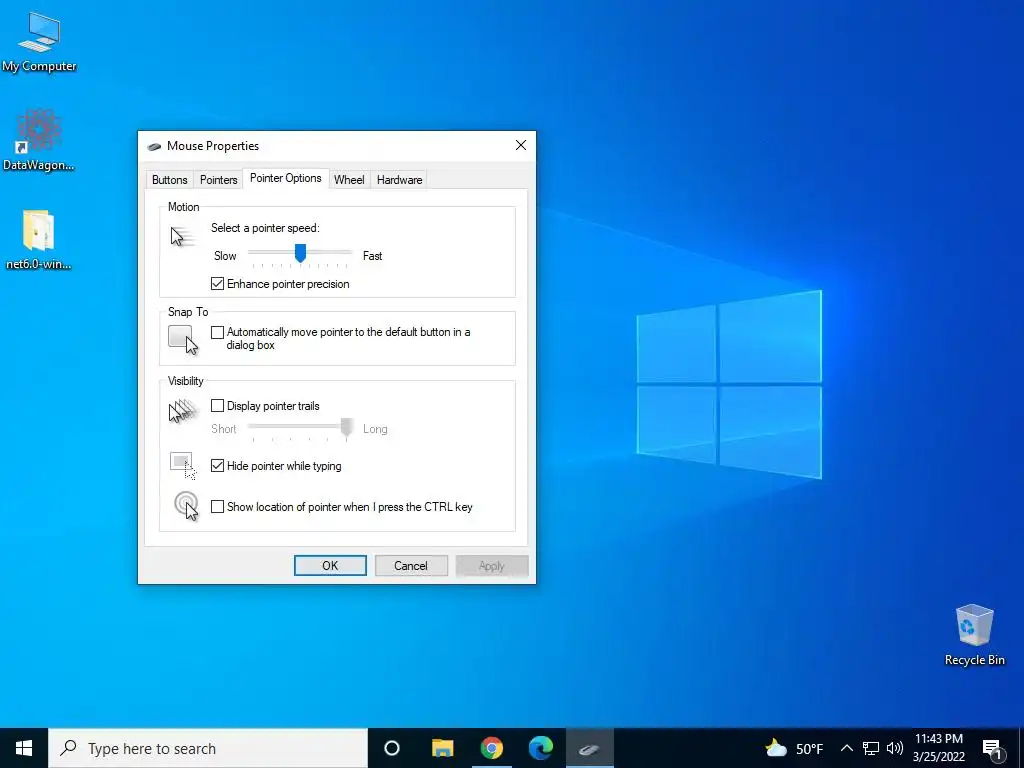Viewport: 1024px width, 768px height.
Task: Click the taskbar search box
Action: click(208, 748)
